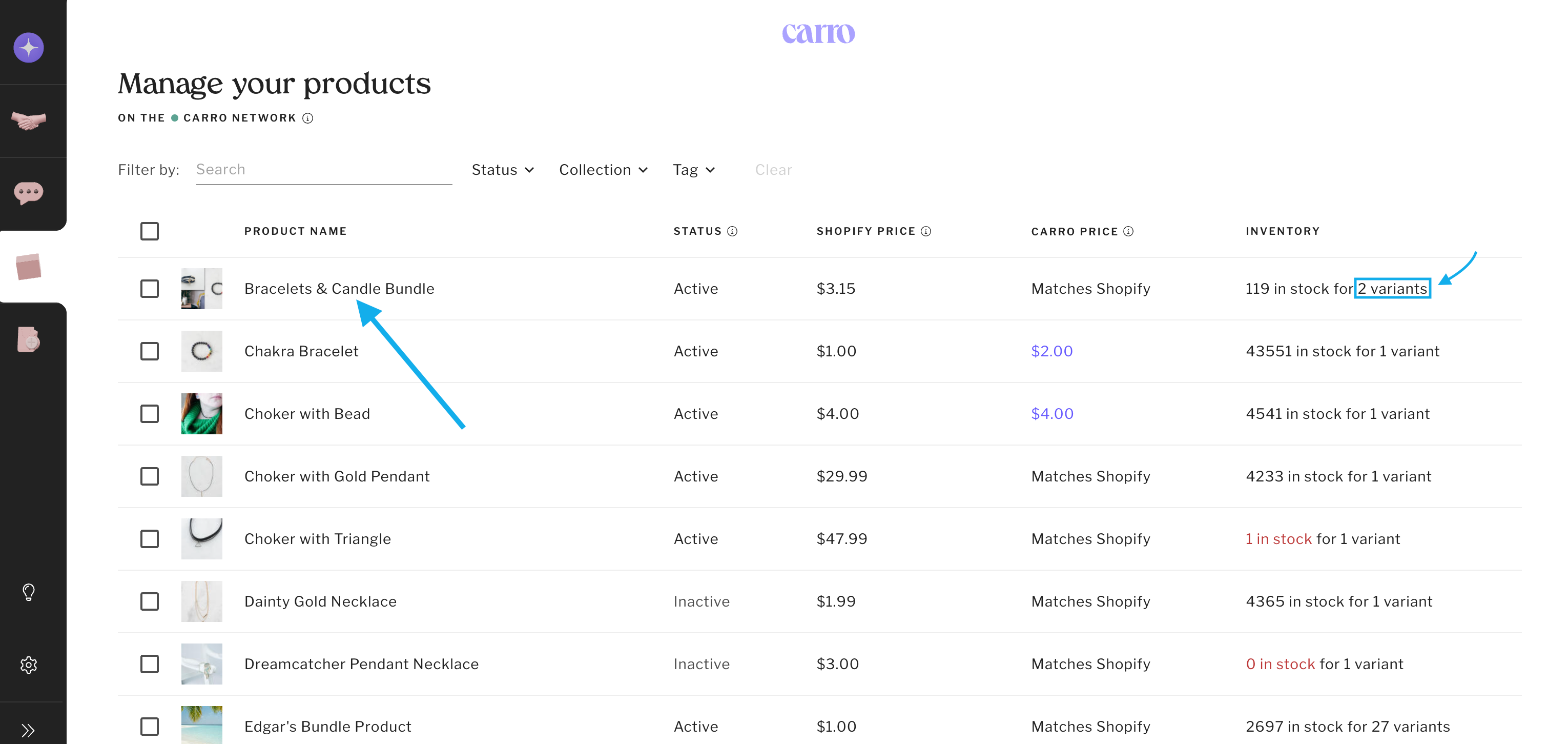Screen dimensions: 1568x744
Task: Click the Choker with Bead thumbnail
Action: pyautogui.click(x=201, y=414)
